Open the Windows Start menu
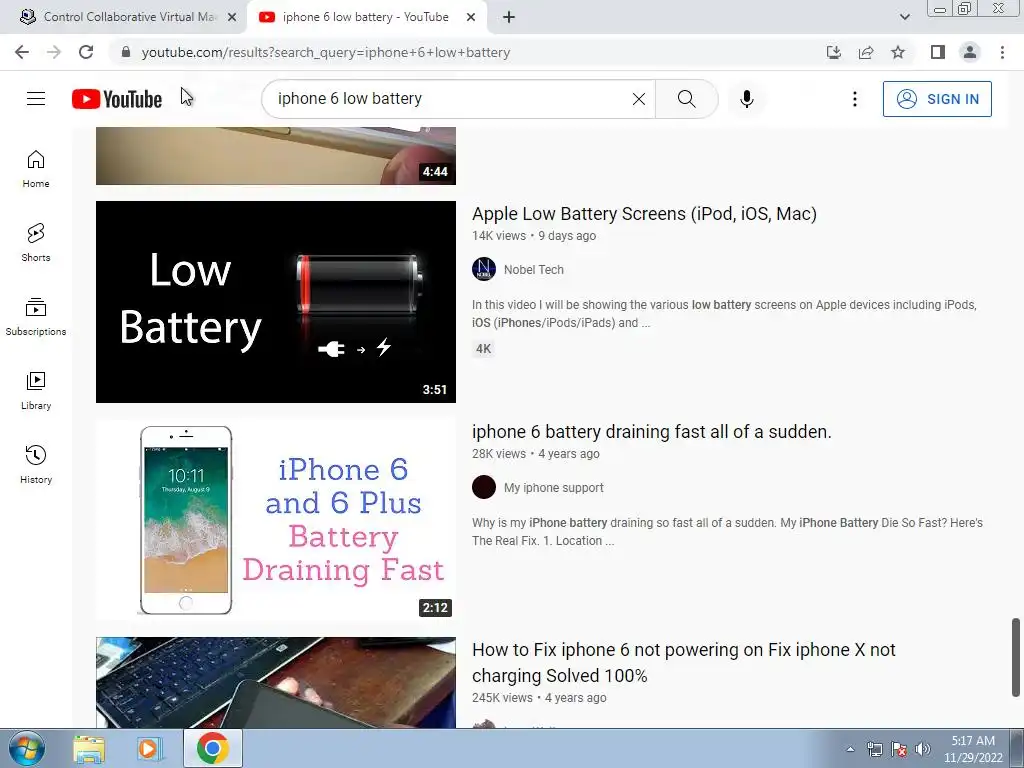The height and width of the screenshot is (768, 1024). point(27,749)
